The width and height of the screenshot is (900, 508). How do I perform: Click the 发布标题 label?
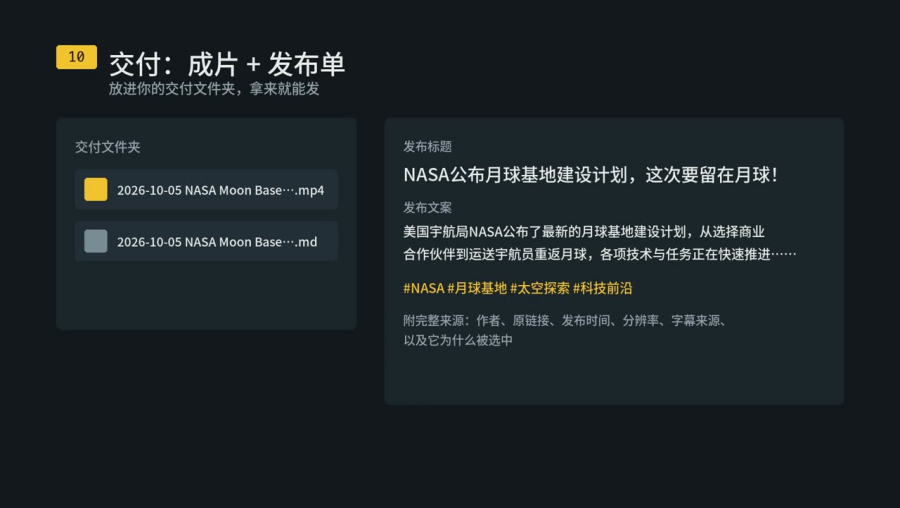(x=428, y=146)
